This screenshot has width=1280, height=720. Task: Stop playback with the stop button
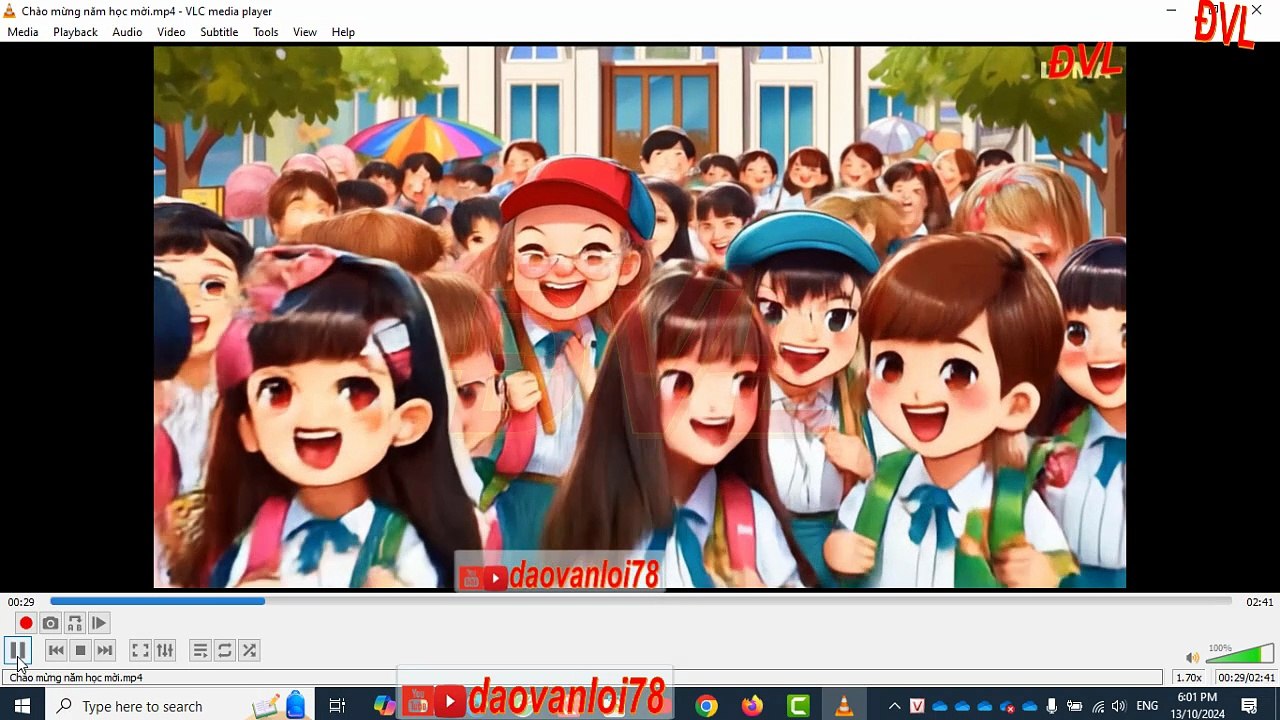(80, 650)
